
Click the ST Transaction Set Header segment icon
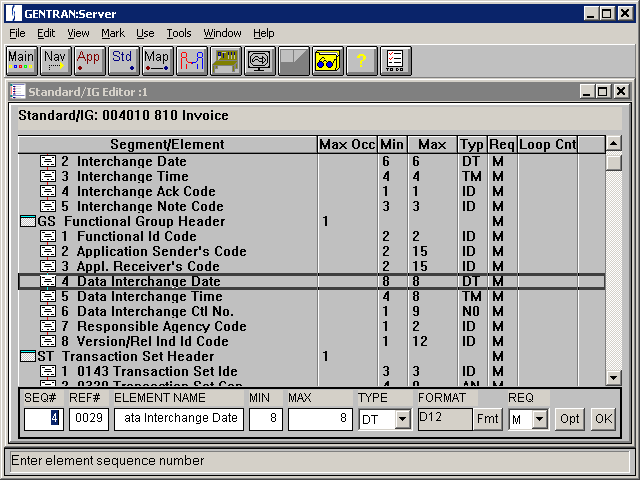coord(28,356)
